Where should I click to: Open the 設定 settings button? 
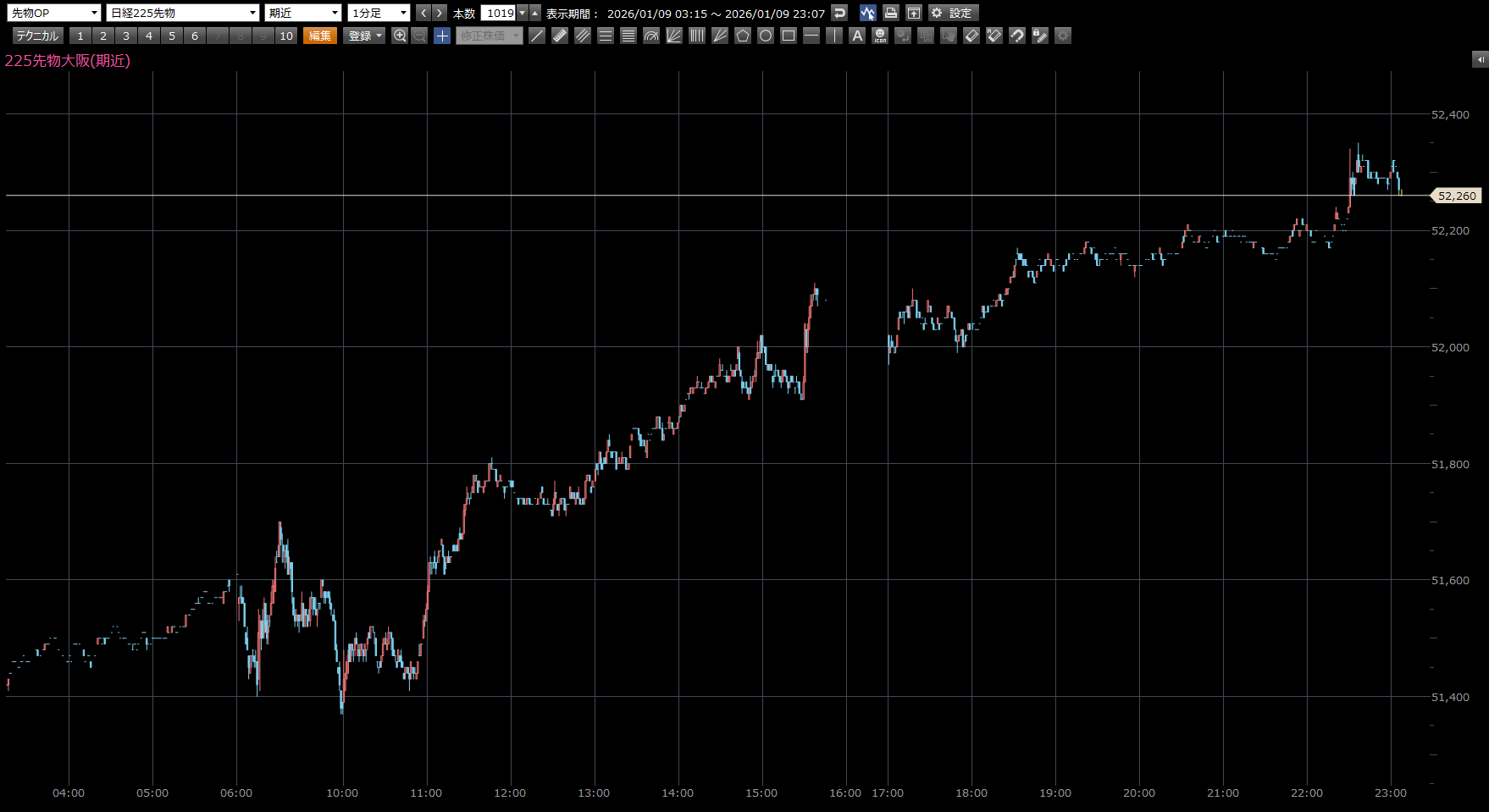coord(953,13)
